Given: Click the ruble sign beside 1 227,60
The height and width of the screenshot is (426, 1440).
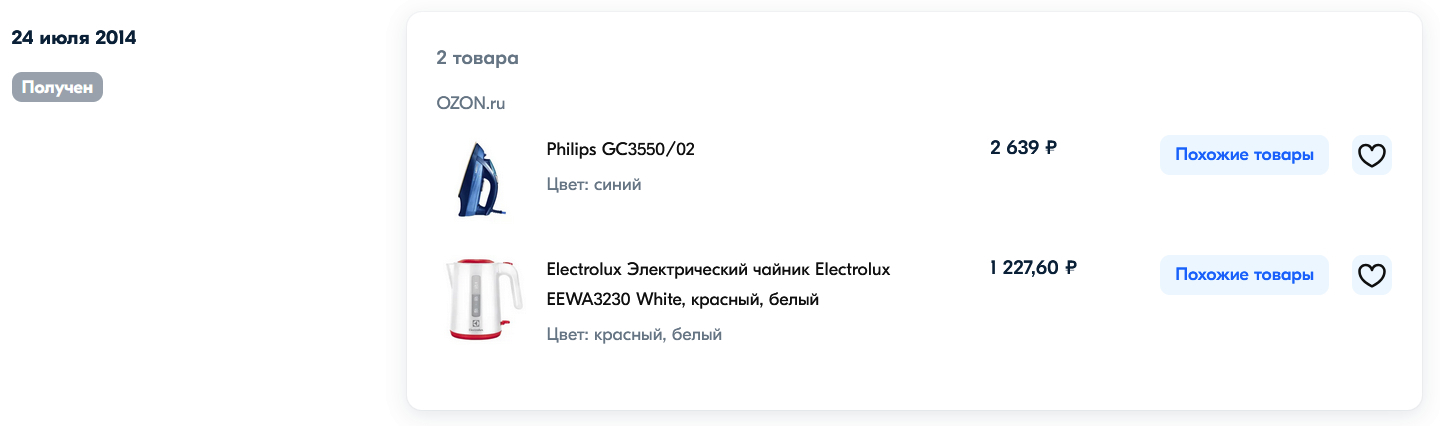Looking at the screenshot, I should point(1071,267).
